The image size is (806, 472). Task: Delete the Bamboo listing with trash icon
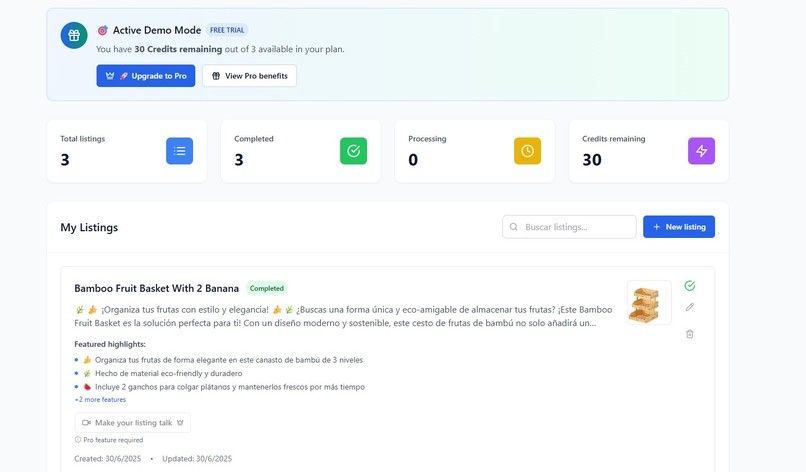click(690, 334)
